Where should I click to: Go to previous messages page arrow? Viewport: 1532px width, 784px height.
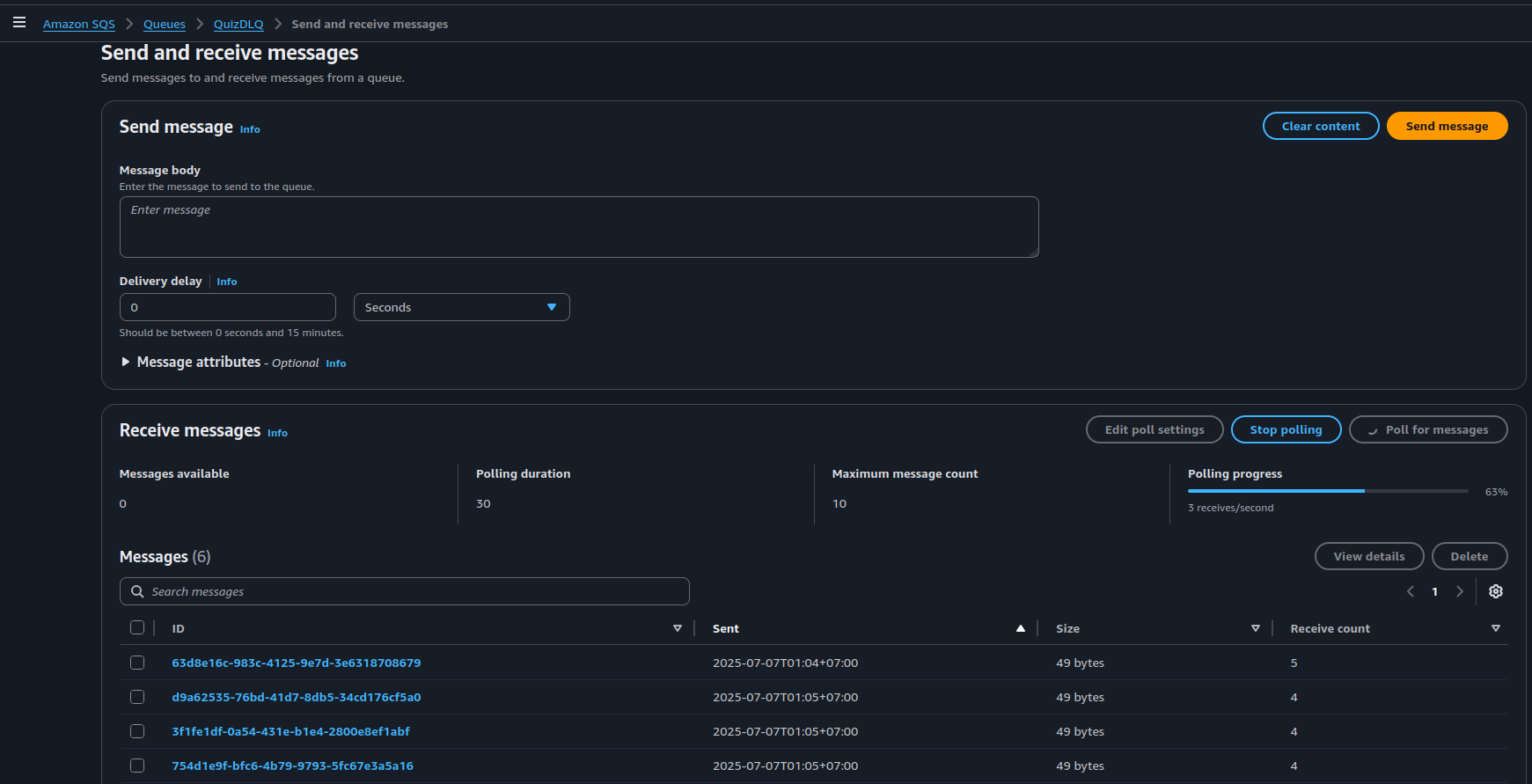point(1411,591)
